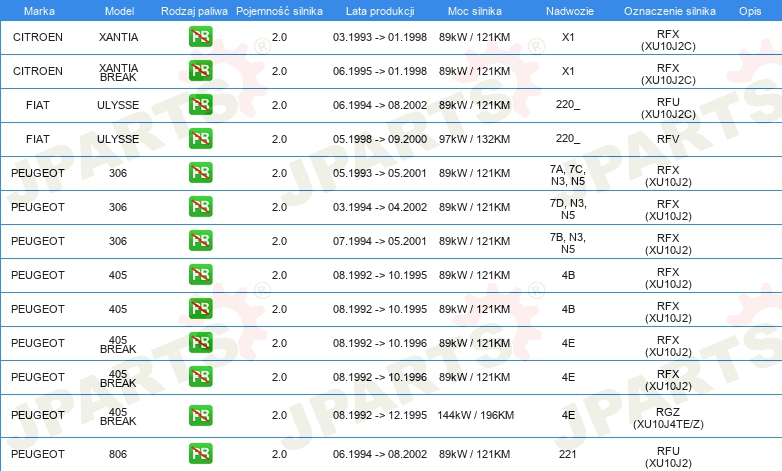Click the fuel type icon for Citroen Xantia 03.1993
Viewport: 782px width, 471px height.
coord(200,37)
